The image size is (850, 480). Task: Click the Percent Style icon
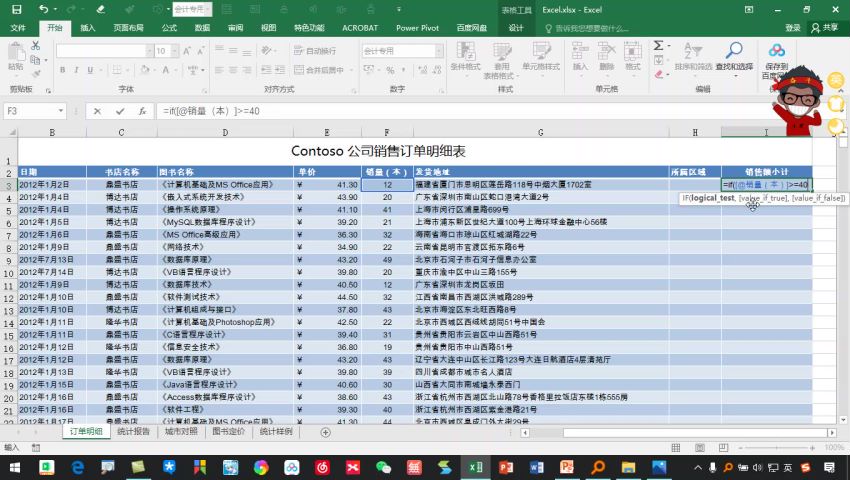(390, 70)
